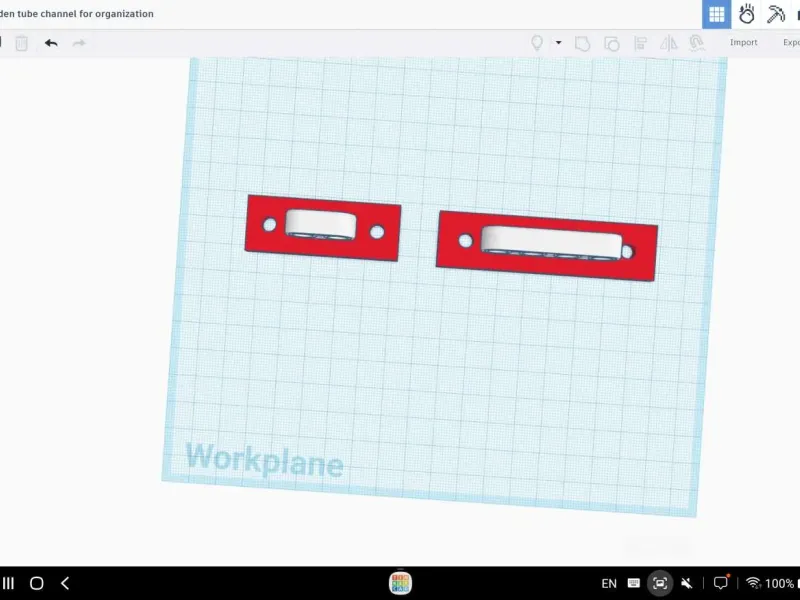800x600 pixels.
Task: Open the Sim Lab apple icon
Action: tap(746, 14)
